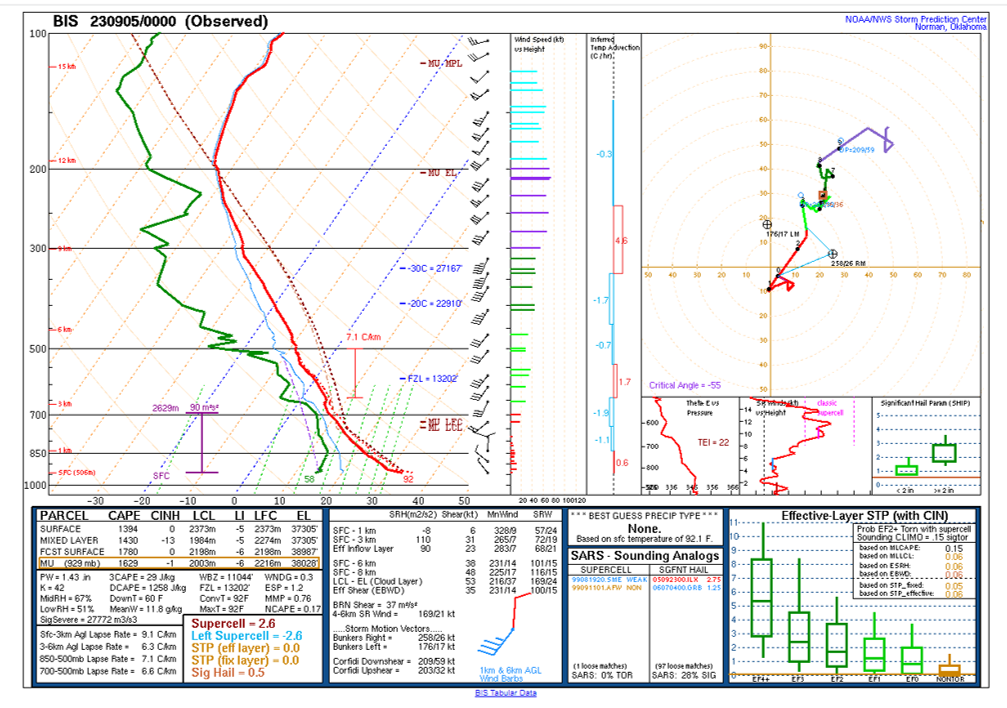Viewport: 1007px width, 708px height.
Task: Click the CINH column header
Action: point(165,516)
